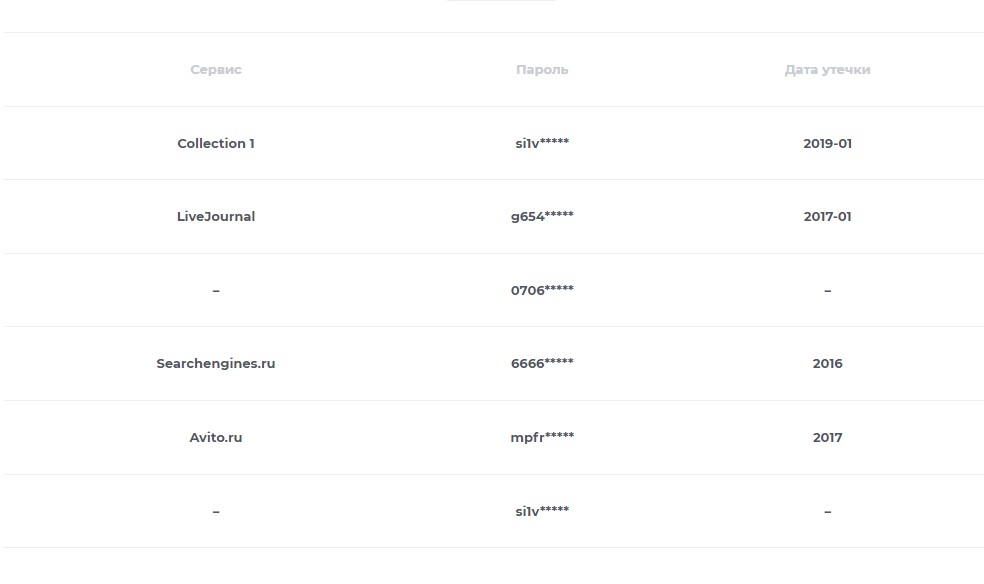
Task: Click the dash date cell in last row
Action: click(x=827, y=512)
